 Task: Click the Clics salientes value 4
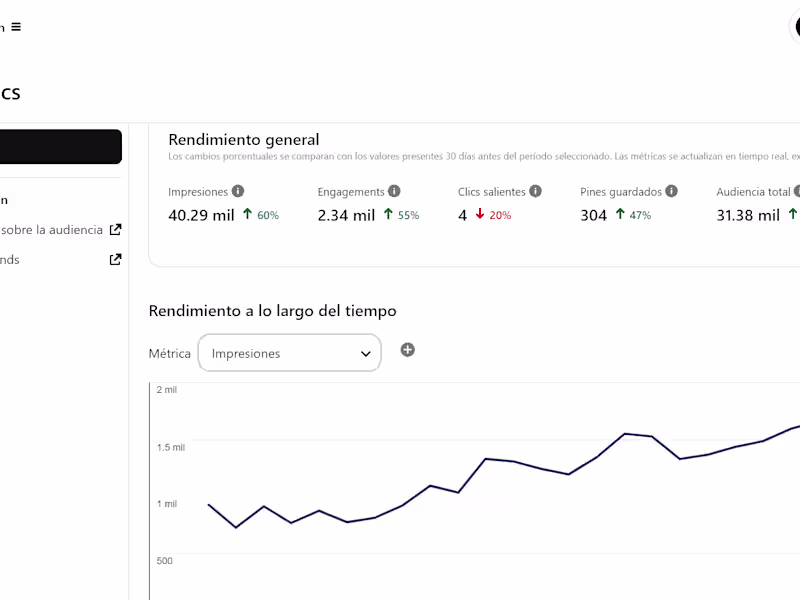pyautogui.click(x=462, y=215)
